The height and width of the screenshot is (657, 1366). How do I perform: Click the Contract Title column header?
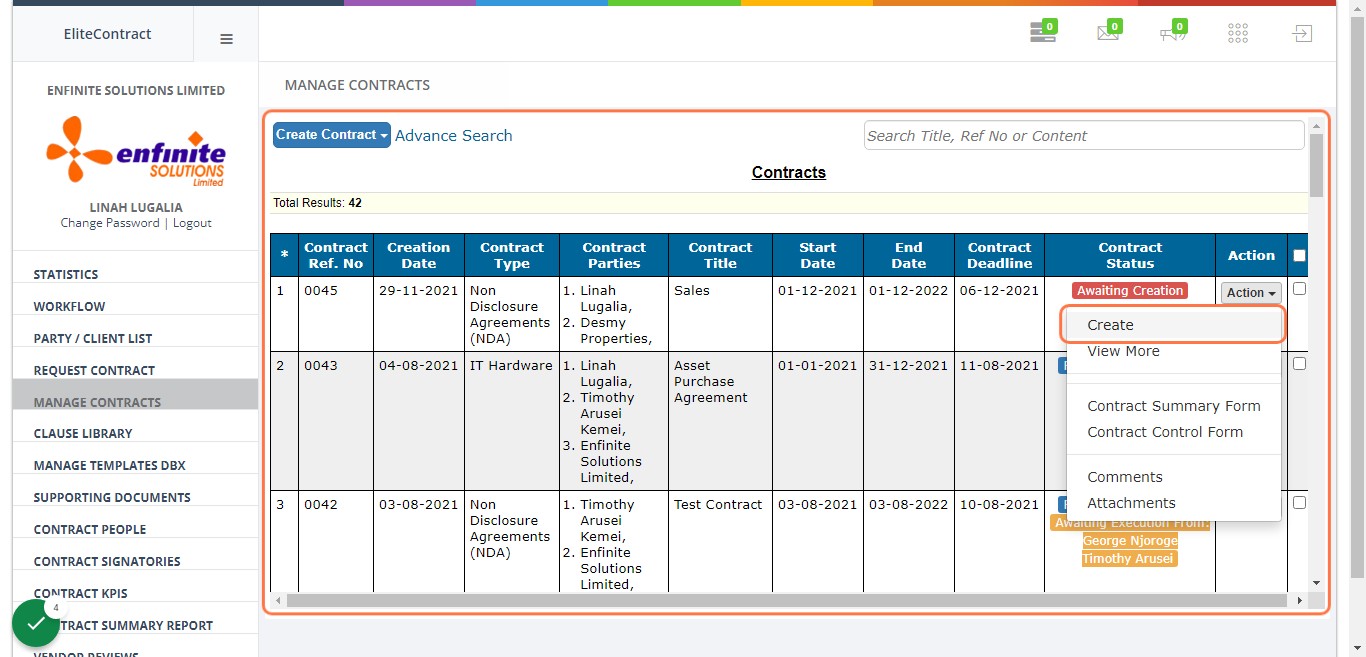point(720,255)
